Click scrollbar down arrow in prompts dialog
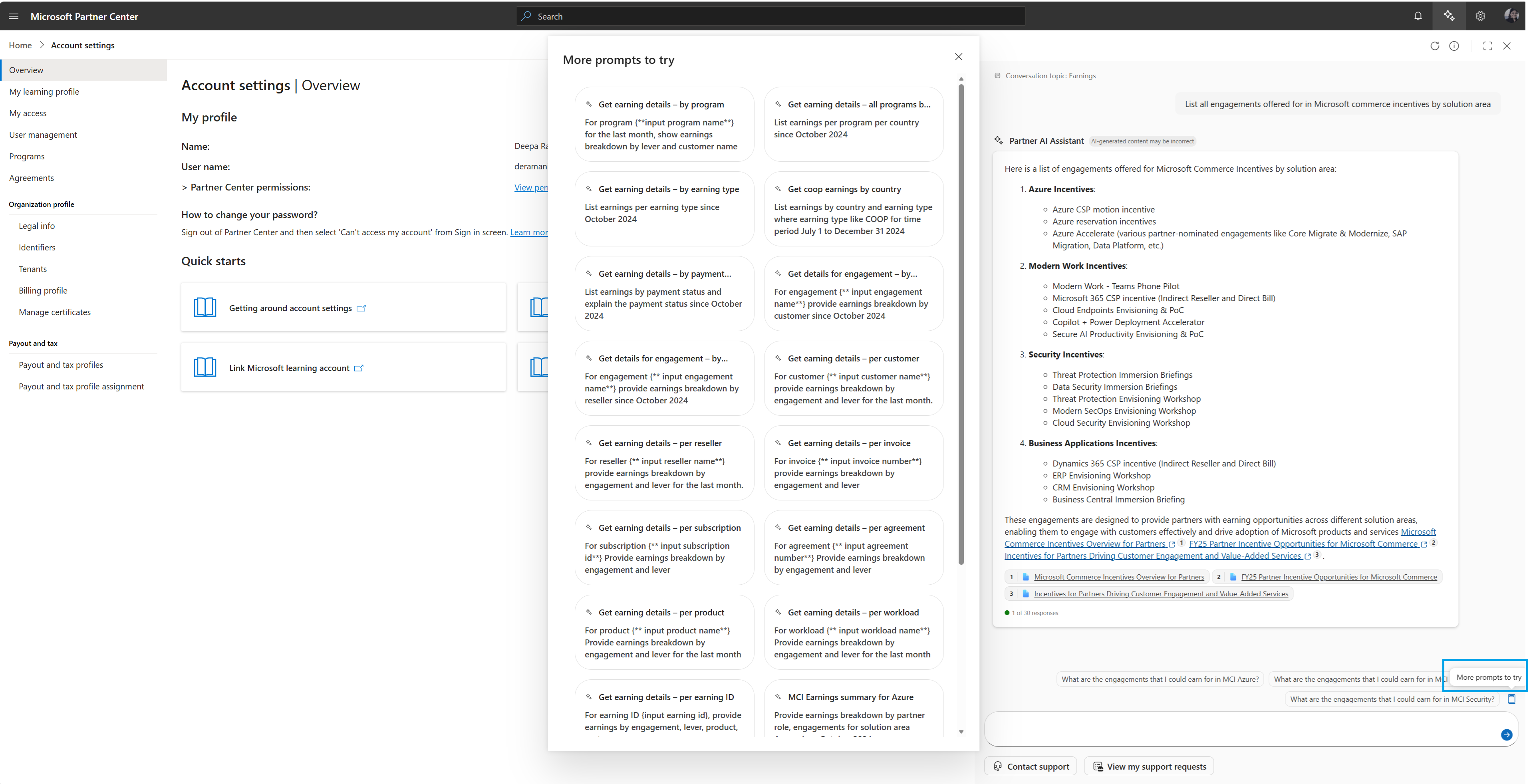 coord(961,732)
